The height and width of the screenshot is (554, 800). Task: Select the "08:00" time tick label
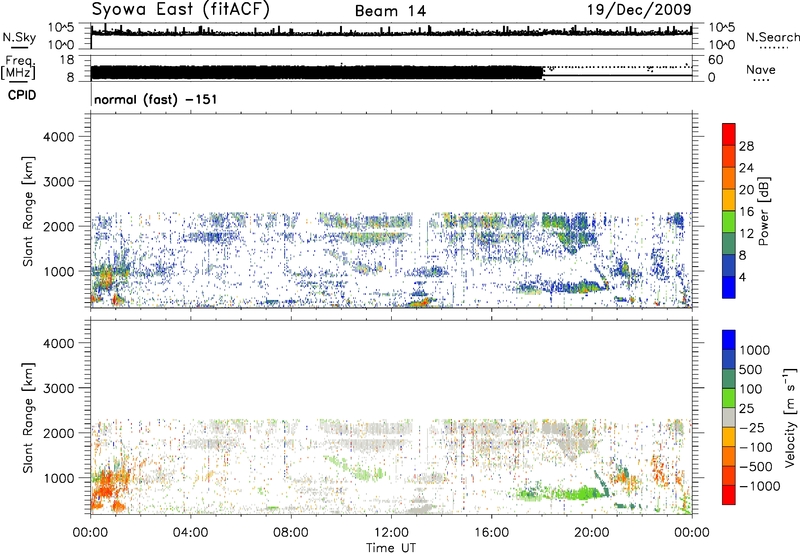(291, 533)
